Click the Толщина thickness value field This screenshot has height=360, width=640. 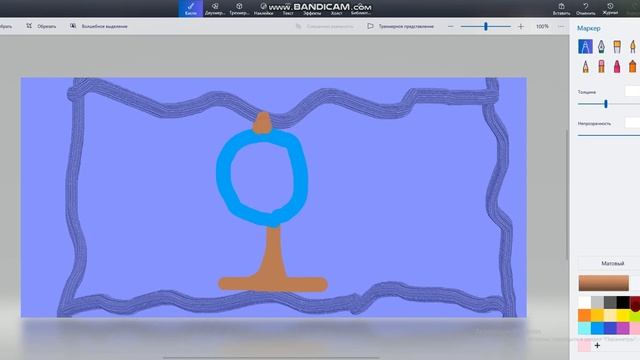(x=633, y=91)
